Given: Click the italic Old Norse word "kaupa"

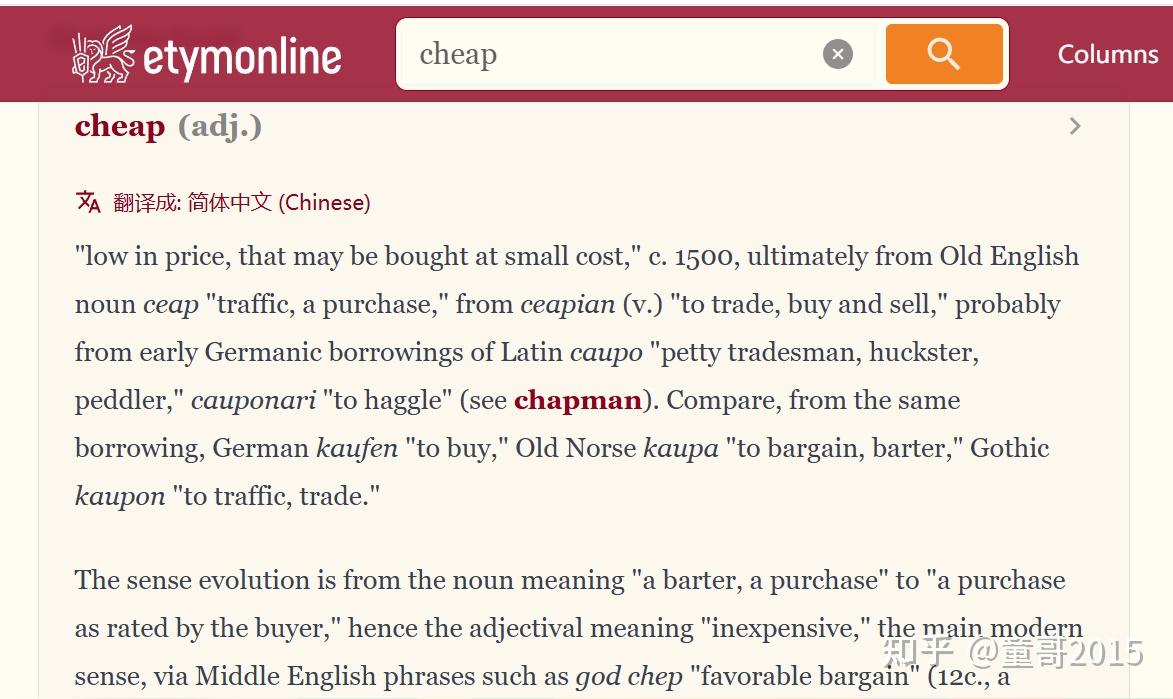Looking at the screenshot, I should pyautogui.click(x=680, y=448).
